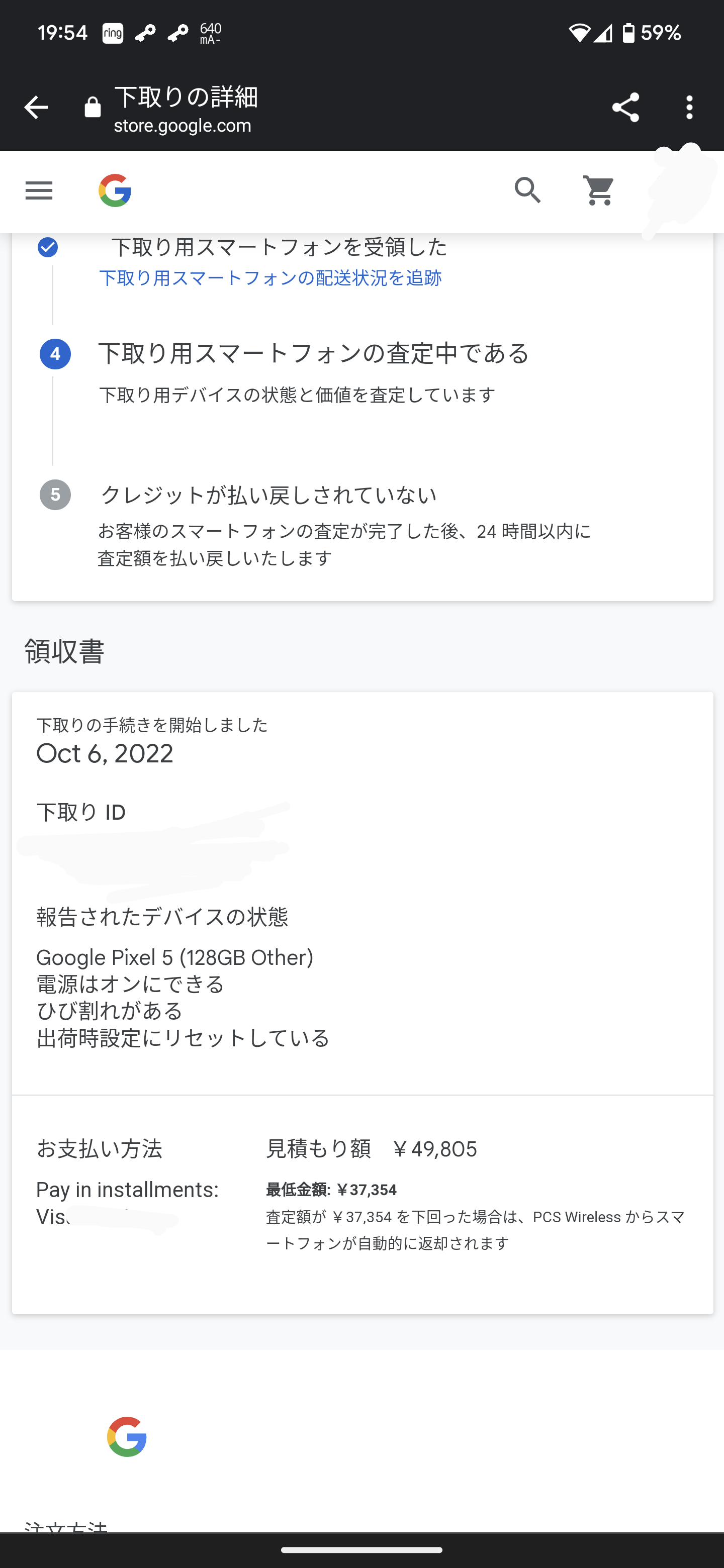Tap the bottom navigation gesture handle

(x=361, y=1550)
